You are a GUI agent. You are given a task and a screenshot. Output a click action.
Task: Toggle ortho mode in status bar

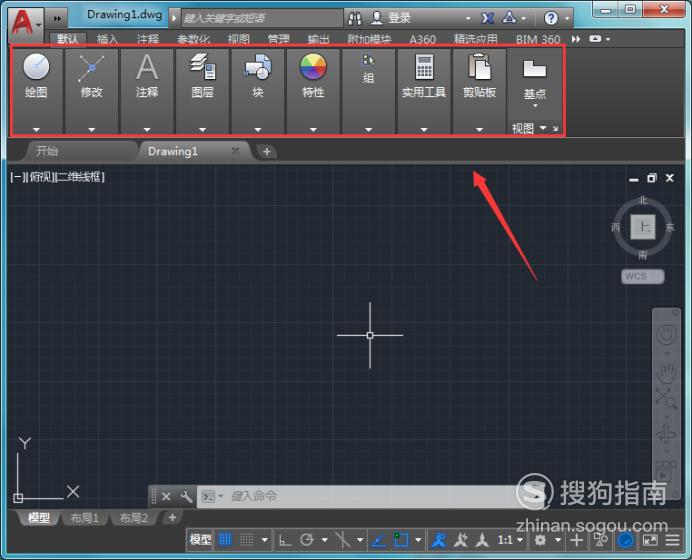point(285,540)
